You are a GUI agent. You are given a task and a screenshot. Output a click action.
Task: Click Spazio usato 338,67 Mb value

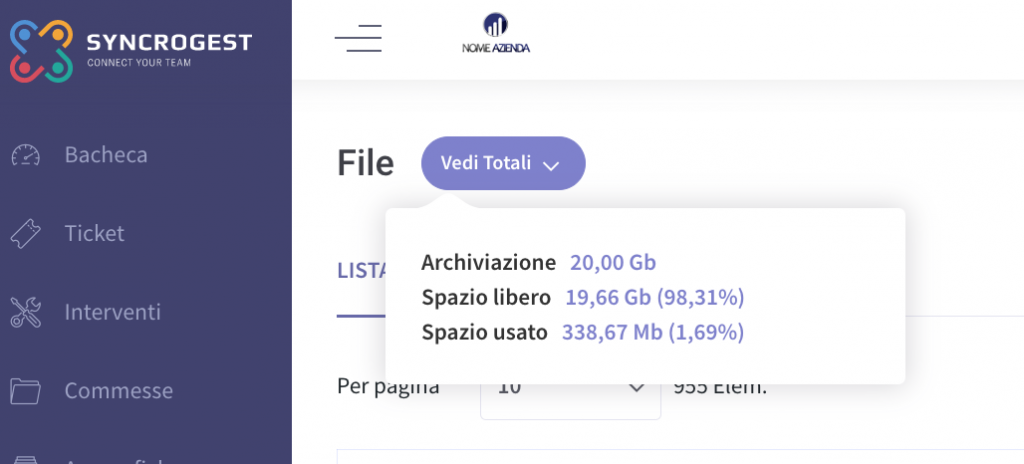coord(652,333)
